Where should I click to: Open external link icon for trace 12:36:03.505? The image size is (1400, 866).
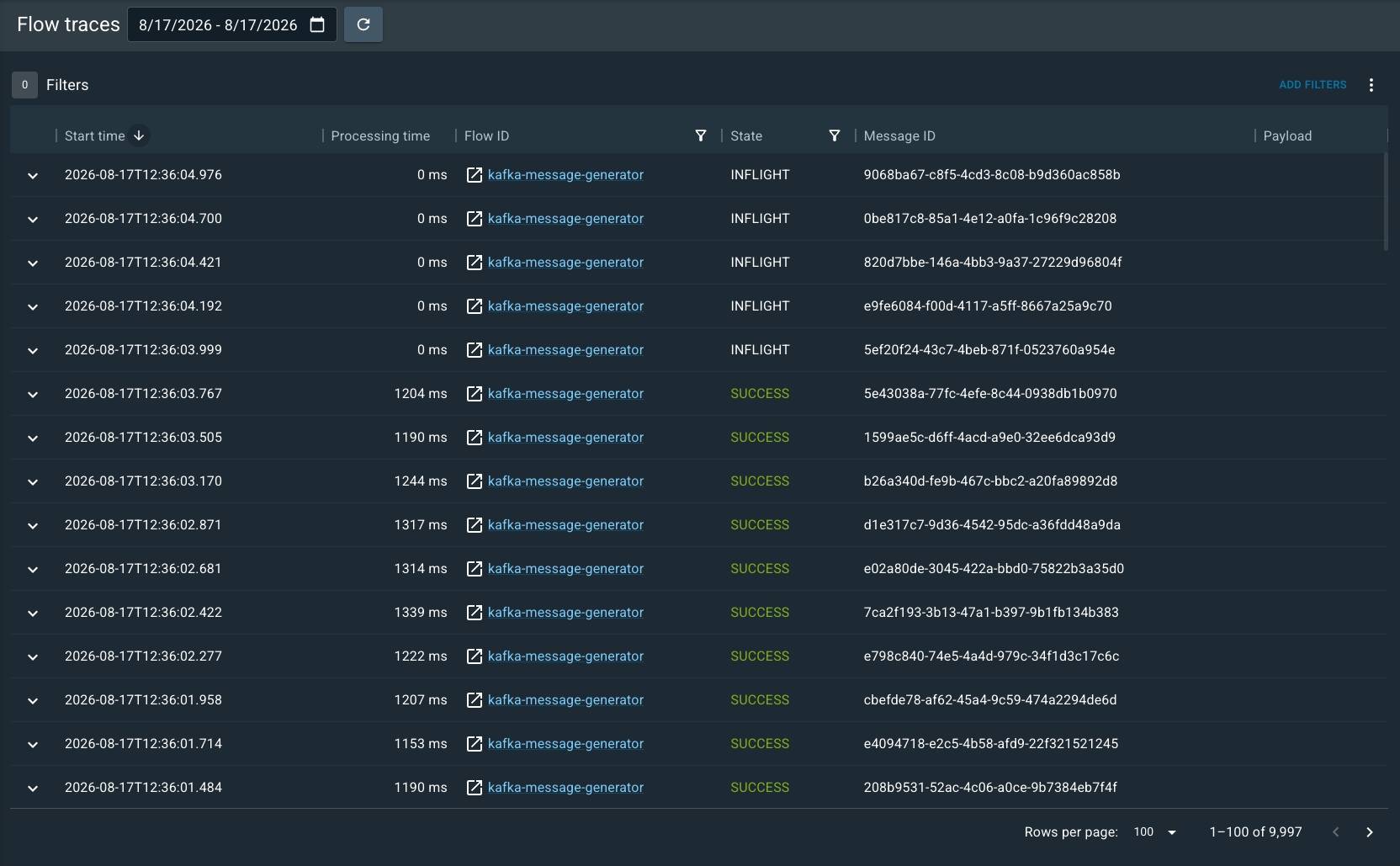[x=475, y=438]
